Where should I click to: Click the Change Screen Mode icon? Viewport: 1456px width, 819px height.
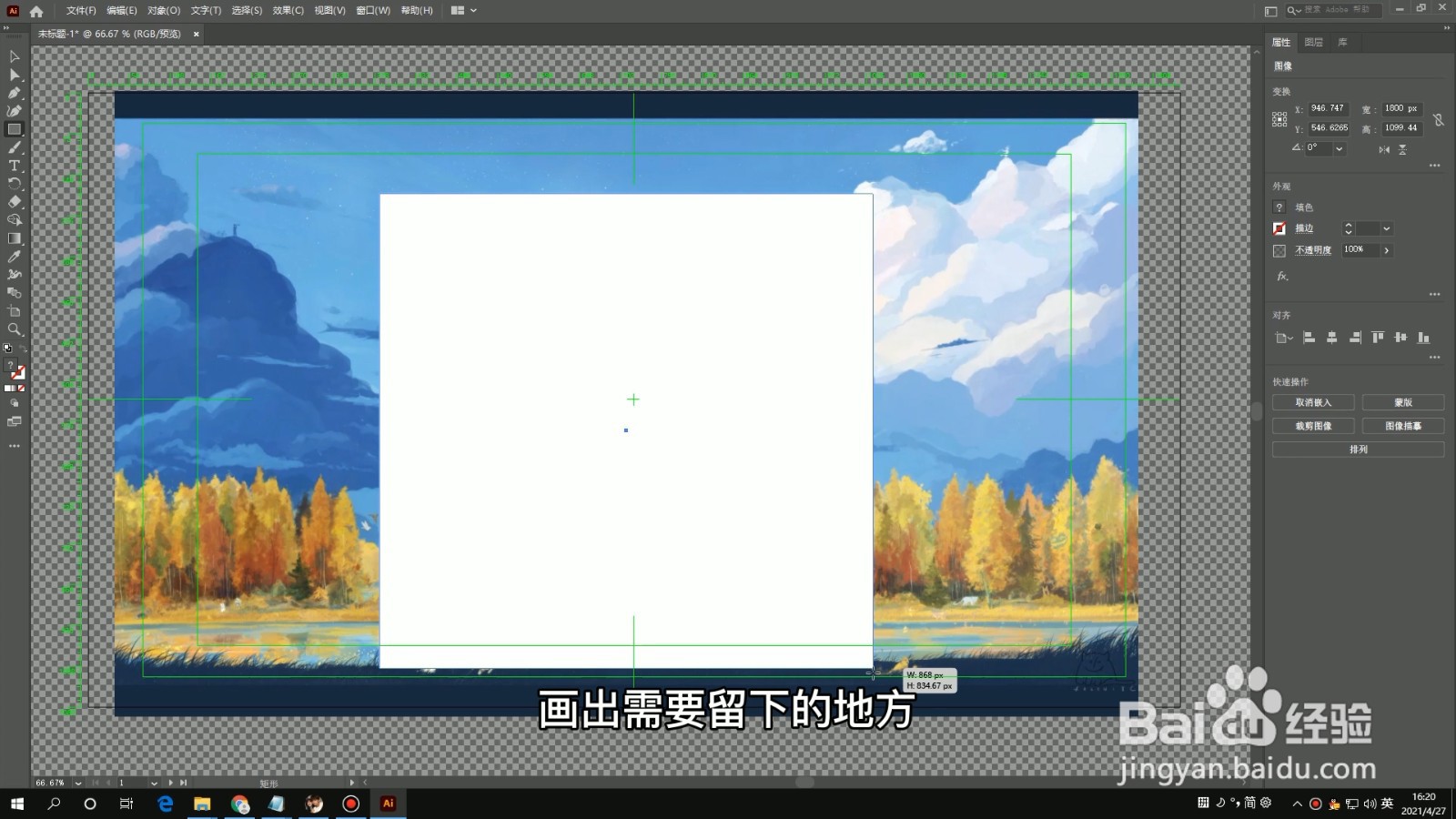(x=15, y=421)
